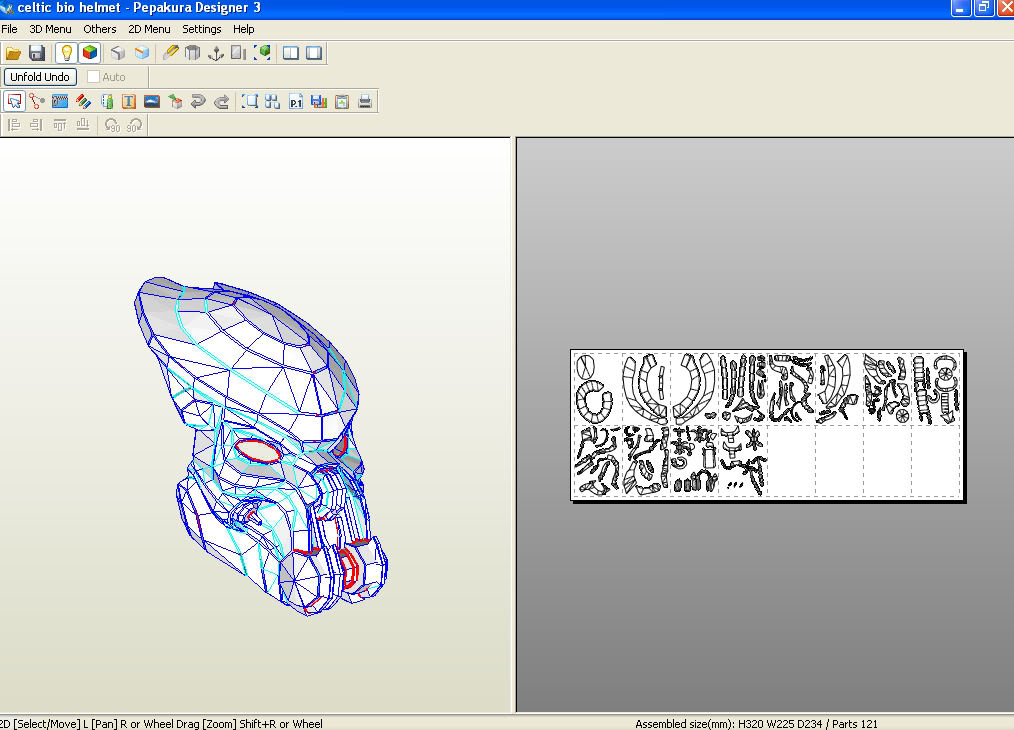Click the P.1 page icon
This screenshot has width=1014, height=730.
coord(296,102)
